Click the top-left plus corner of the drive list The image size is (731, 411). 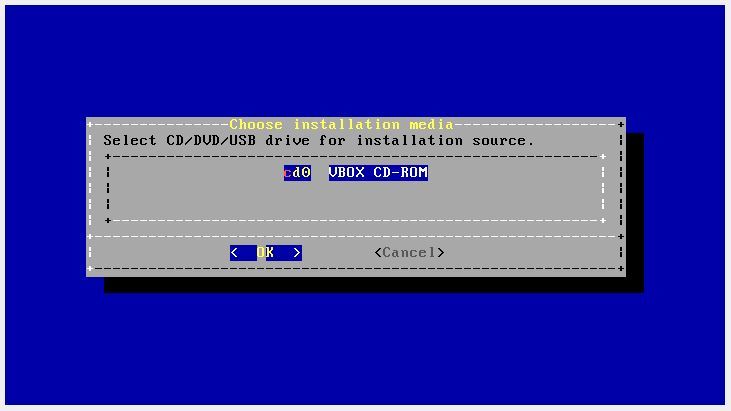pos(108,157)
